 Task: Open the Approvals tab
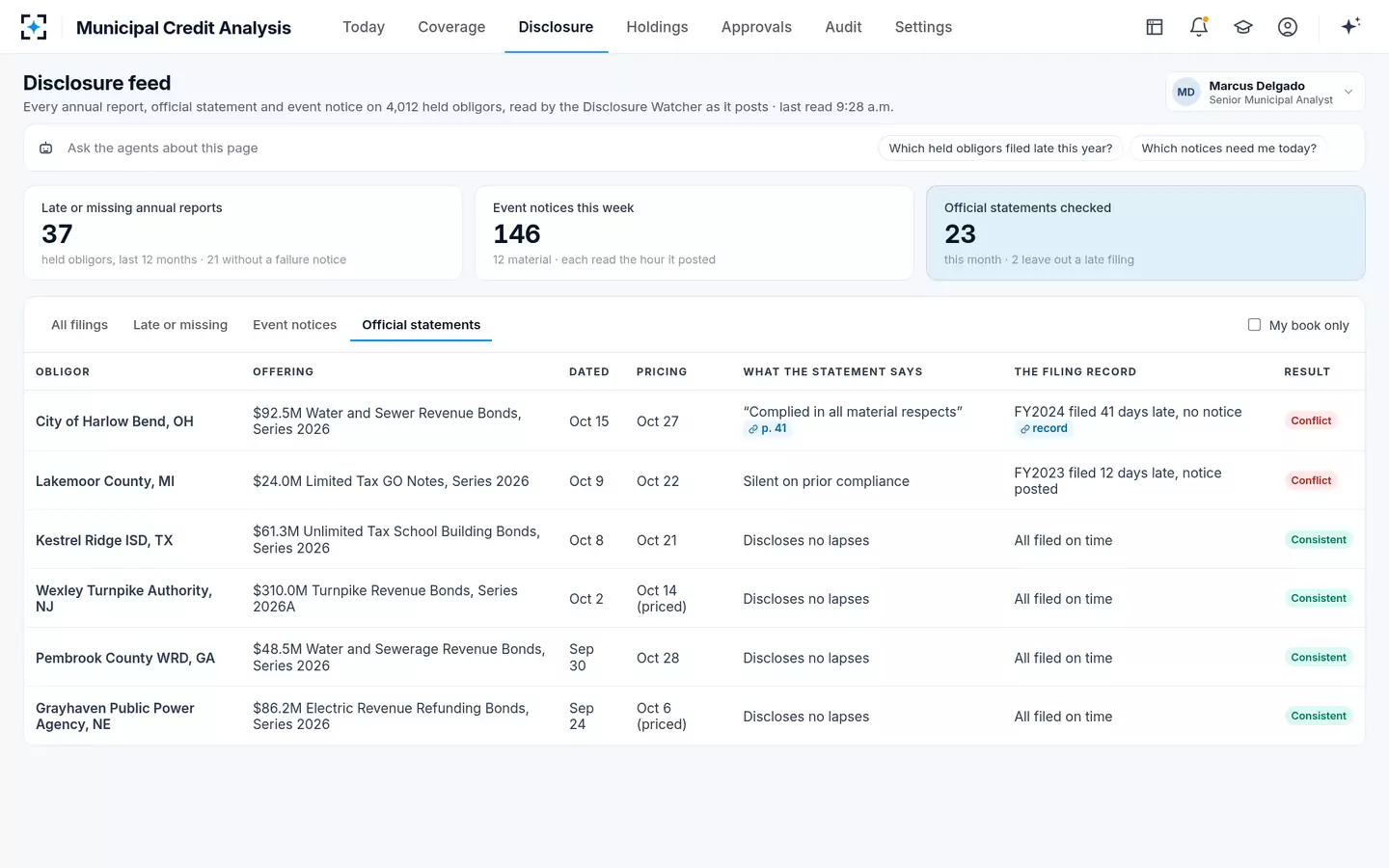pyautogui.click(x=756, y=27)
